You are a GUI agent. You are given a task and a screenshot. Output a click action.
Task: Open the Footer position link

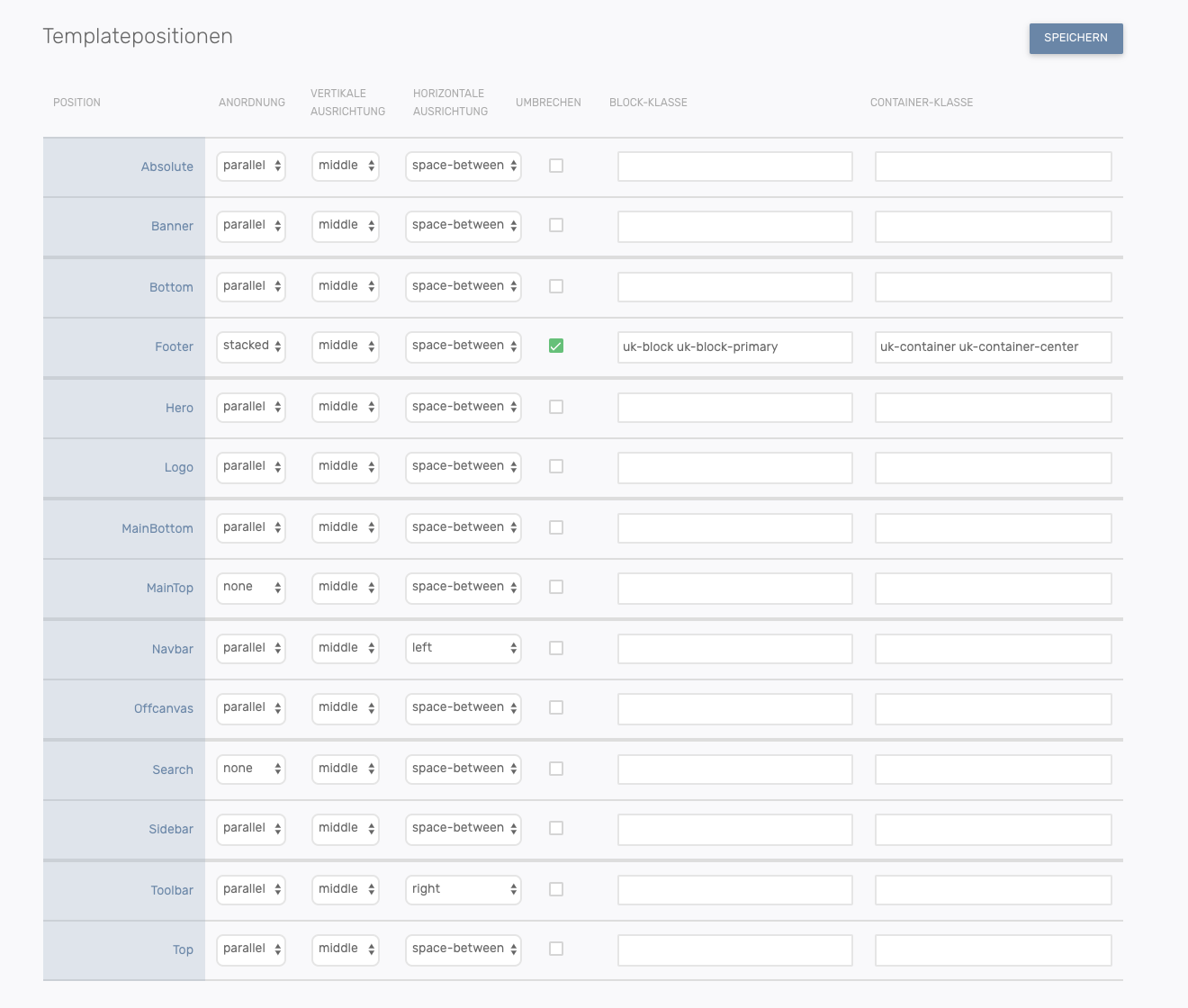coord(174,346)
